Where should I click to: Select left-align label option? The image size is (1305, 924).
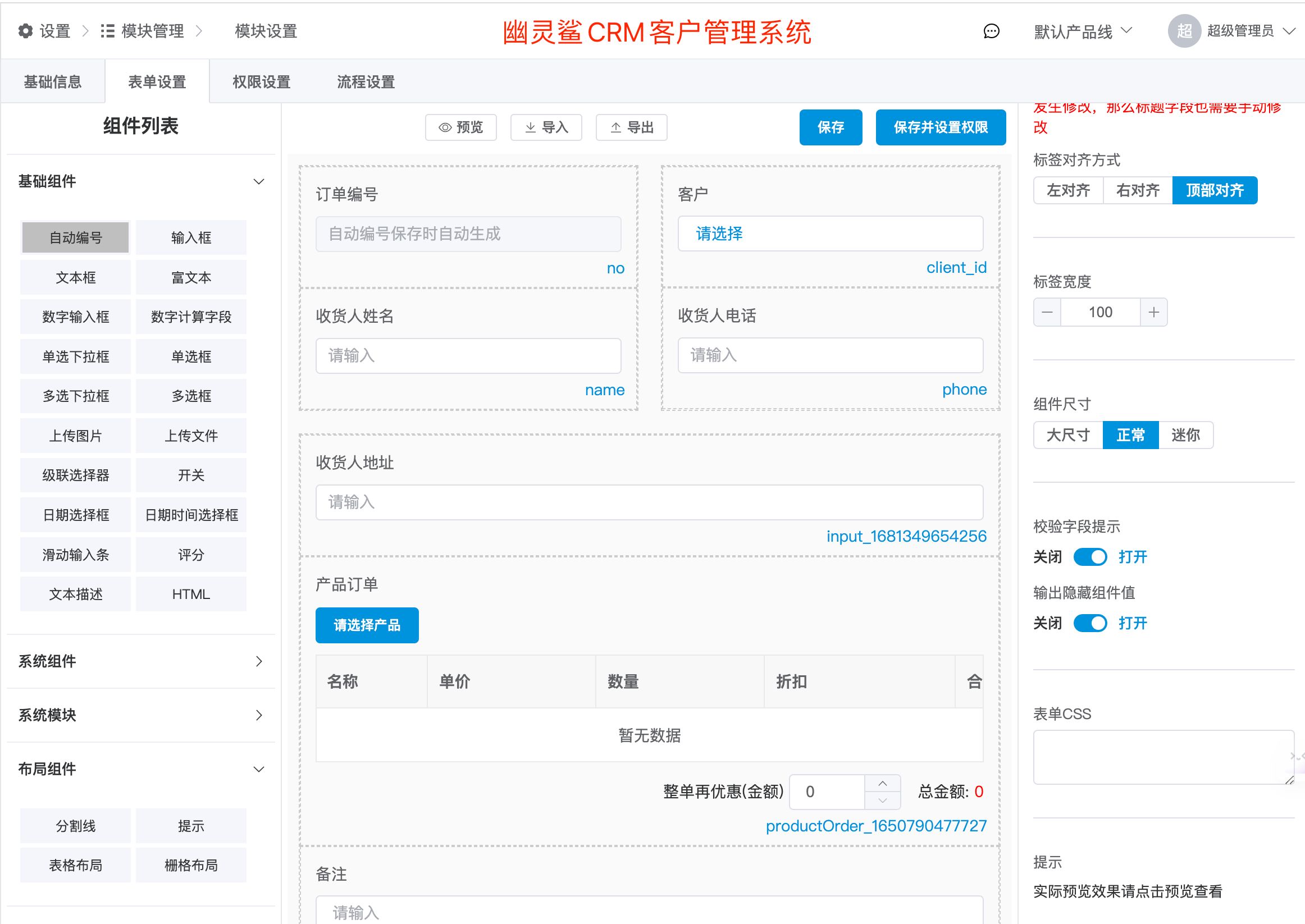(1067, 190)
